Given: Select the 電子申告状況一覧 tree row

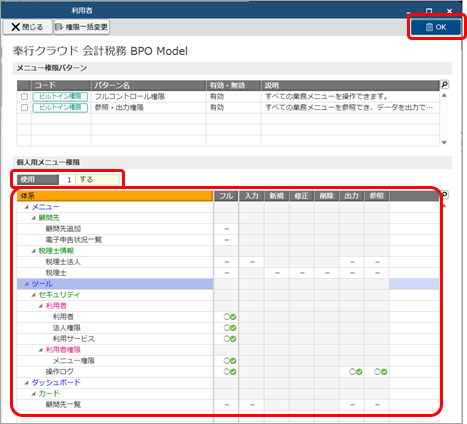Looking at the screenshot, I should [x=115, y=240].
